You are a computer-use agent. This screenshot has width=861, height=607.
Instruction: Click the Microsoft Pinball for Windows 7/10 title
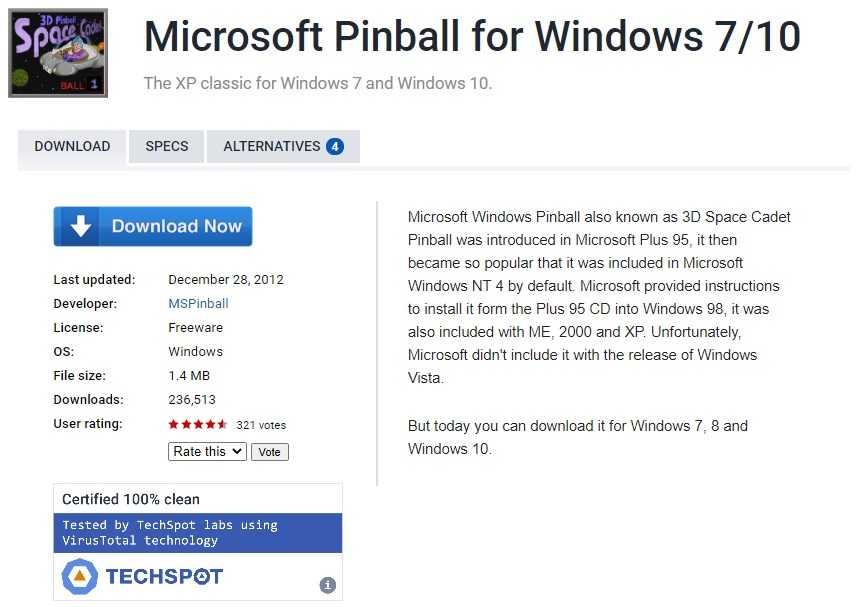coord(472,38)
